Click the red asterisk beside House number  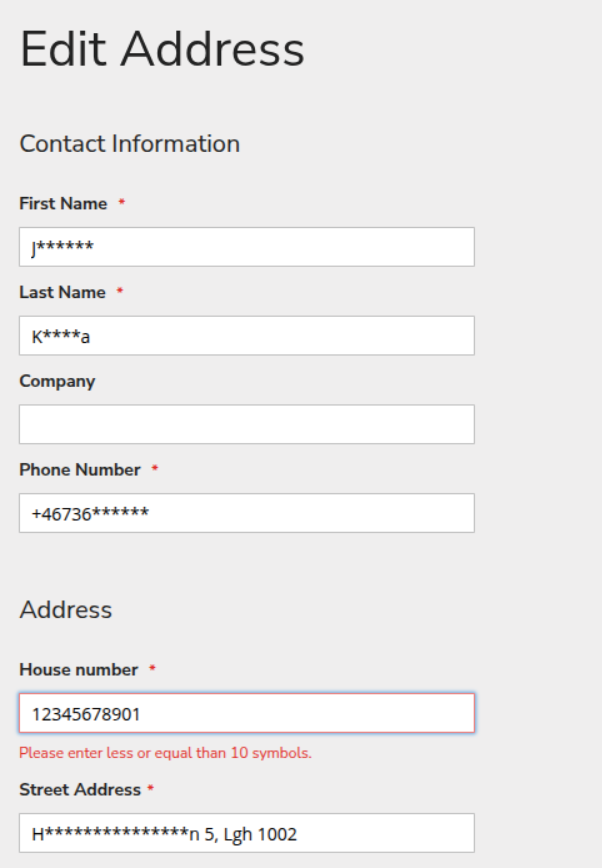(x=152, y=670)
